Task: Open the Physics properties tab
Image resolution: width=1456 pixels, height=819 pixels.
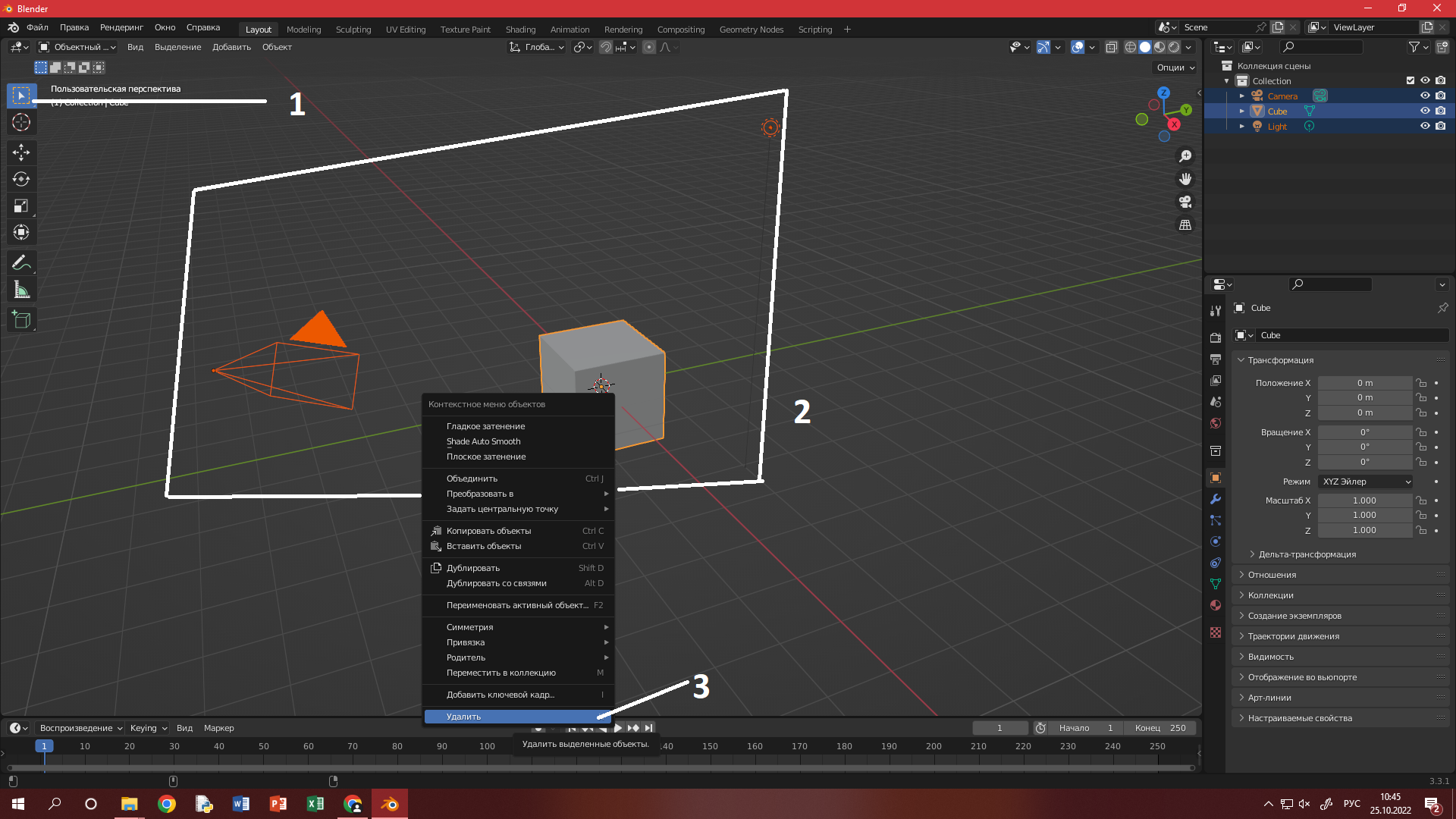Action: pyautogui.click(x=1216, y=541)
